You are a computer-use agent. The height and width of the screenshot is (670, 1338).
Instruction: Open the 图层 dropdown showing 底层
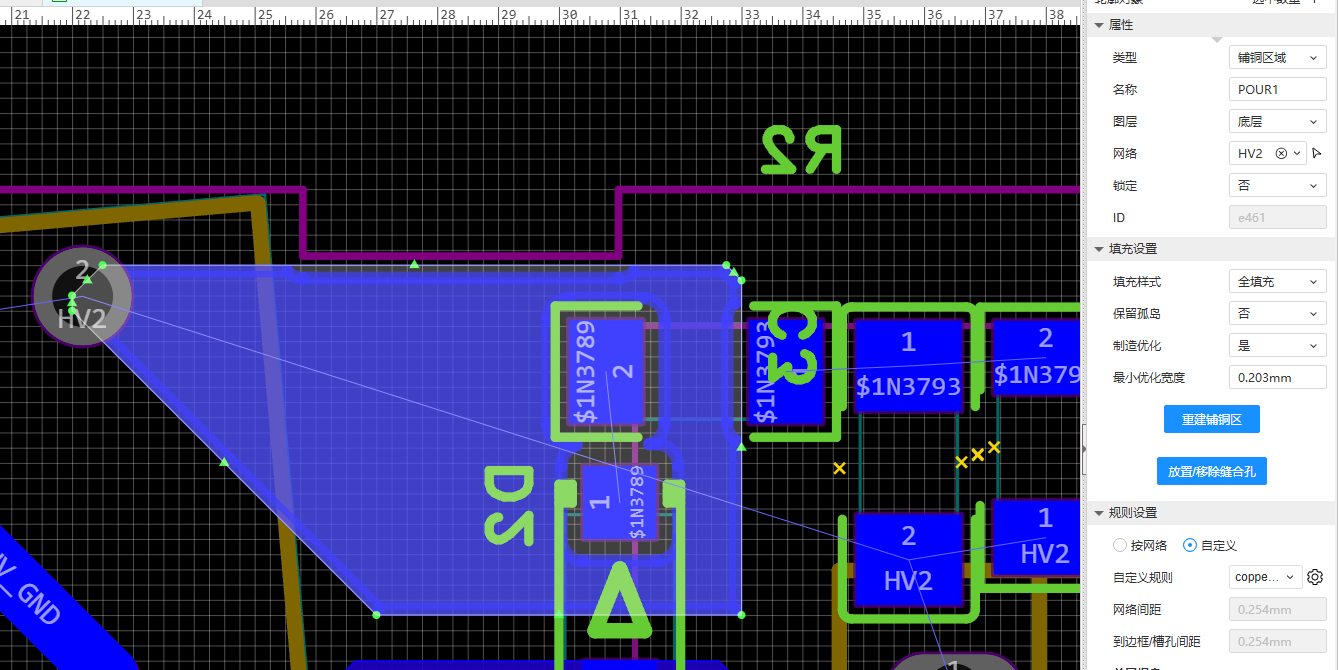coord(1277,122)
